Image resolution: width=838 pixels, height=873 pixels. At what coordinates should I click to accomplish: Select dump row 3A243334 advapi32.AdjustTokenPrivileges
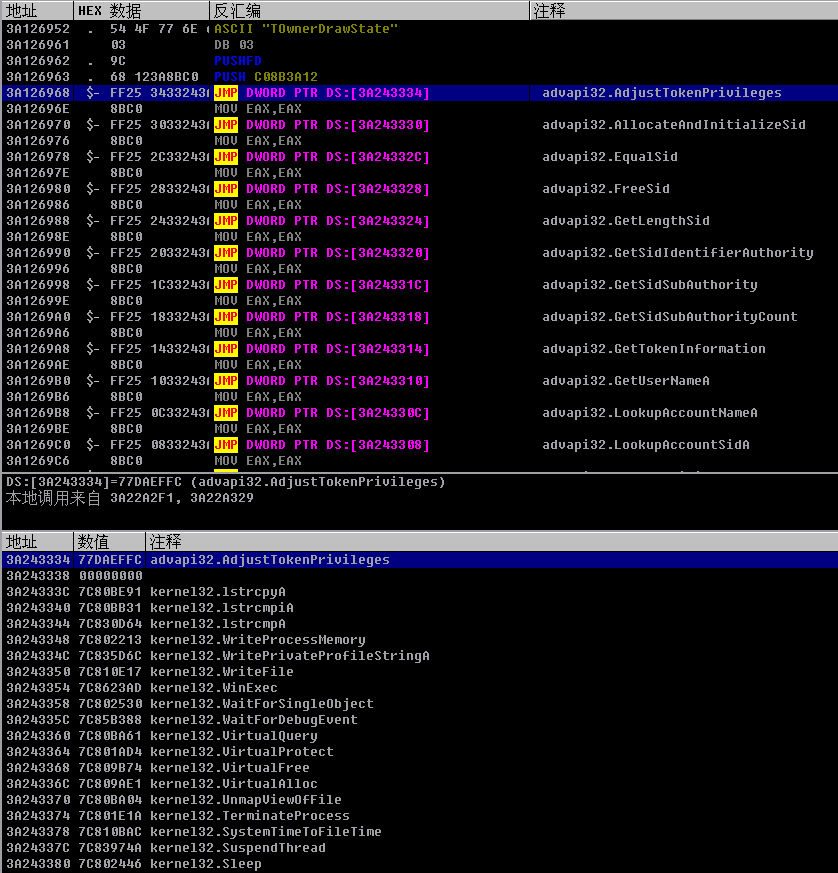(420, 560)
